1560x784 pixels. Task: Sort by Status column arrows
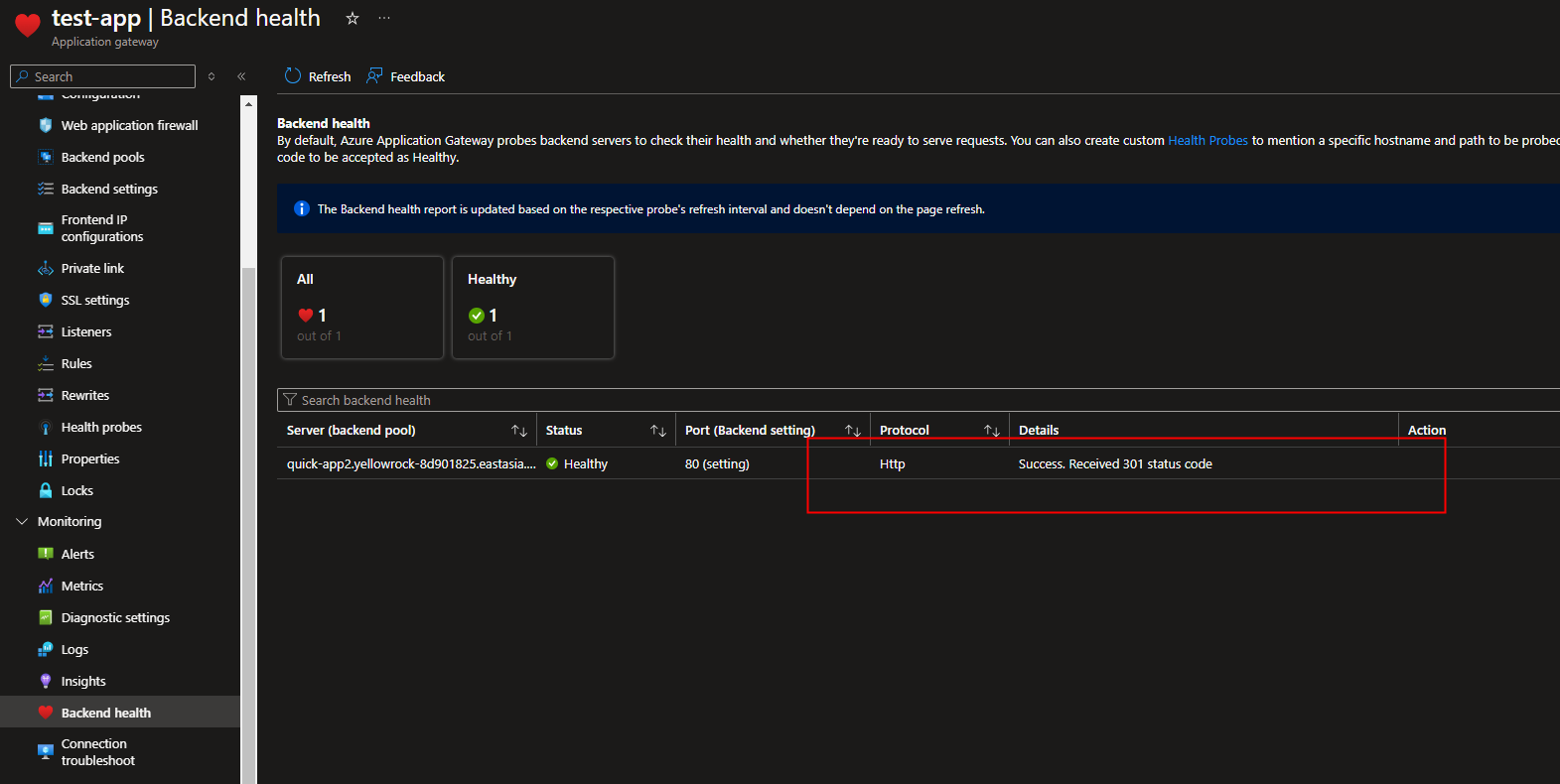point(658,430)
